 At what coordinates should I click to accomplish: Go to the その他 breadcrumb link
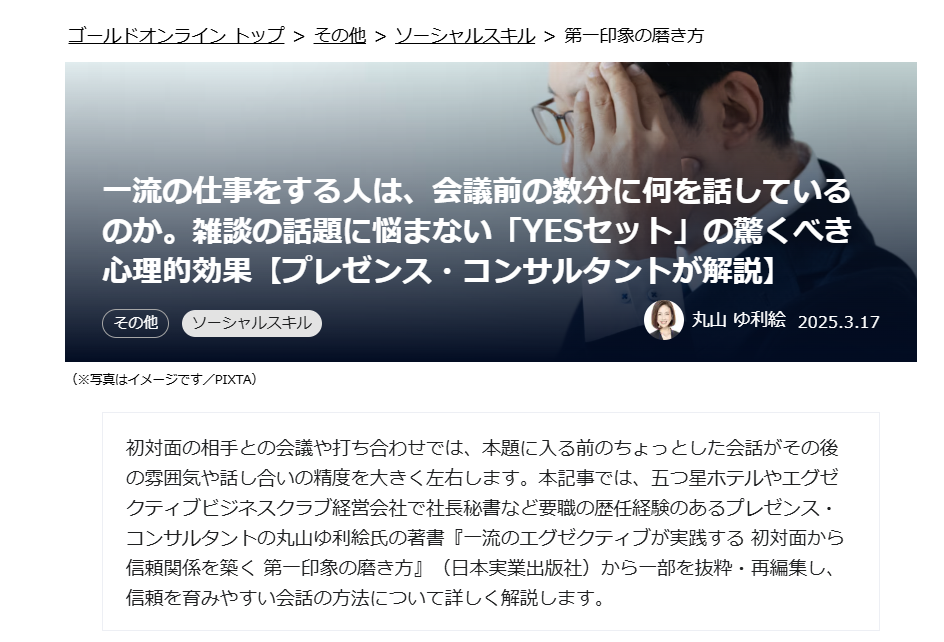click(340, 36)
